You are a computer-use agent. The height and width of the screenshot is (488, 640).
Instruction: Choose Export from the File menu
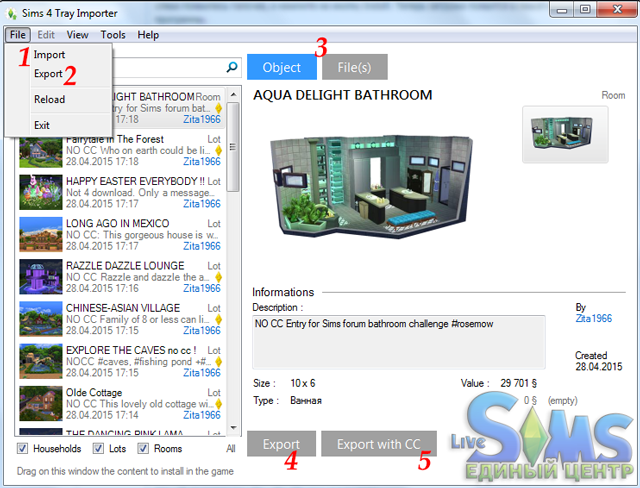point(48,74)
